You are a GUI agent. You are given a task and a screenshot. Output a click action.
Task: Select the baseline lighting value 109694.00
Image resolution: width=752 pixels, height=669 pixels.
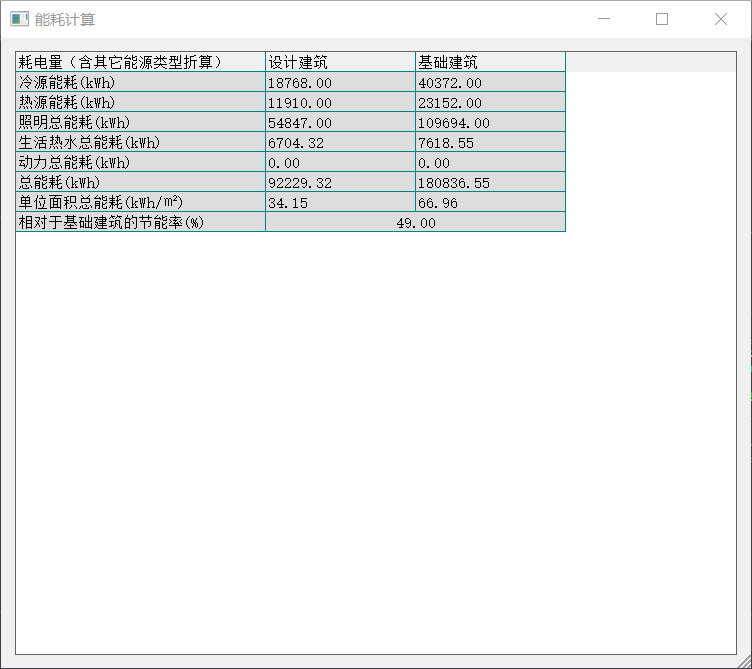490,122
